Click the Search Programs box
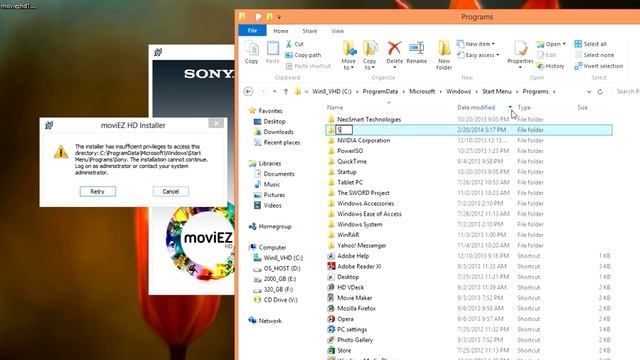 click(627, 91)
